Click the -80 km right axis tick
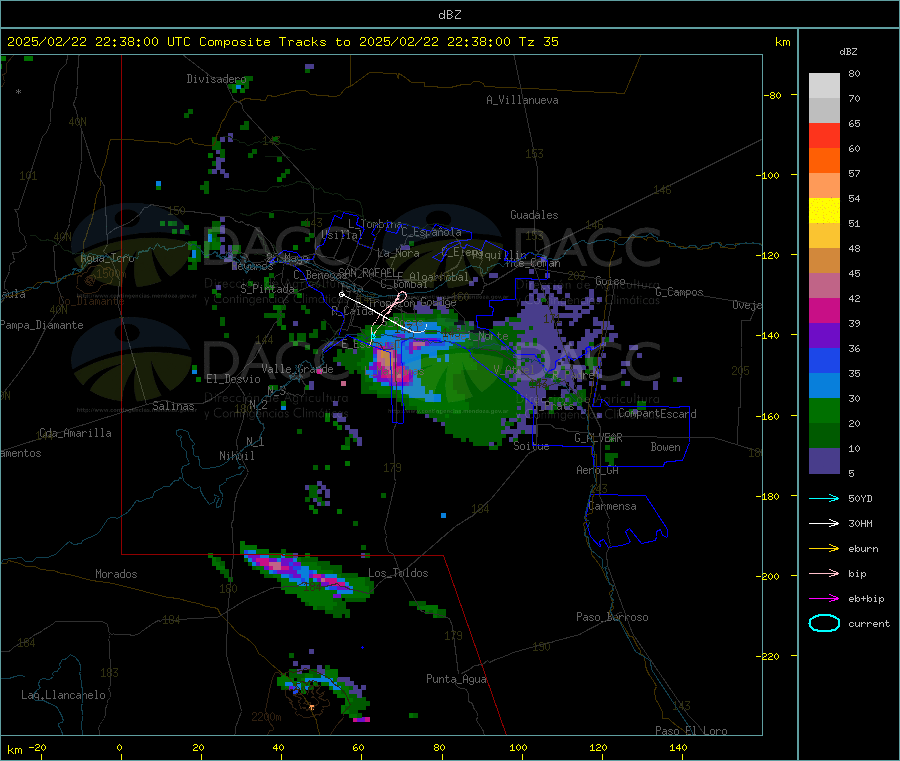Screen dimensions: 900x761 pyautogui.click(x=773, y=95)
